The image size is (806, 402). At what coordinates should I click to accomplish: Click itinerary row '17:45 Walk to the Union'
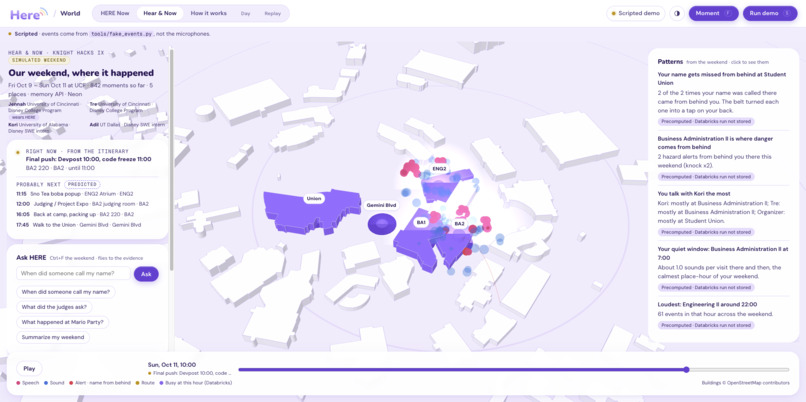click(87, 225)
